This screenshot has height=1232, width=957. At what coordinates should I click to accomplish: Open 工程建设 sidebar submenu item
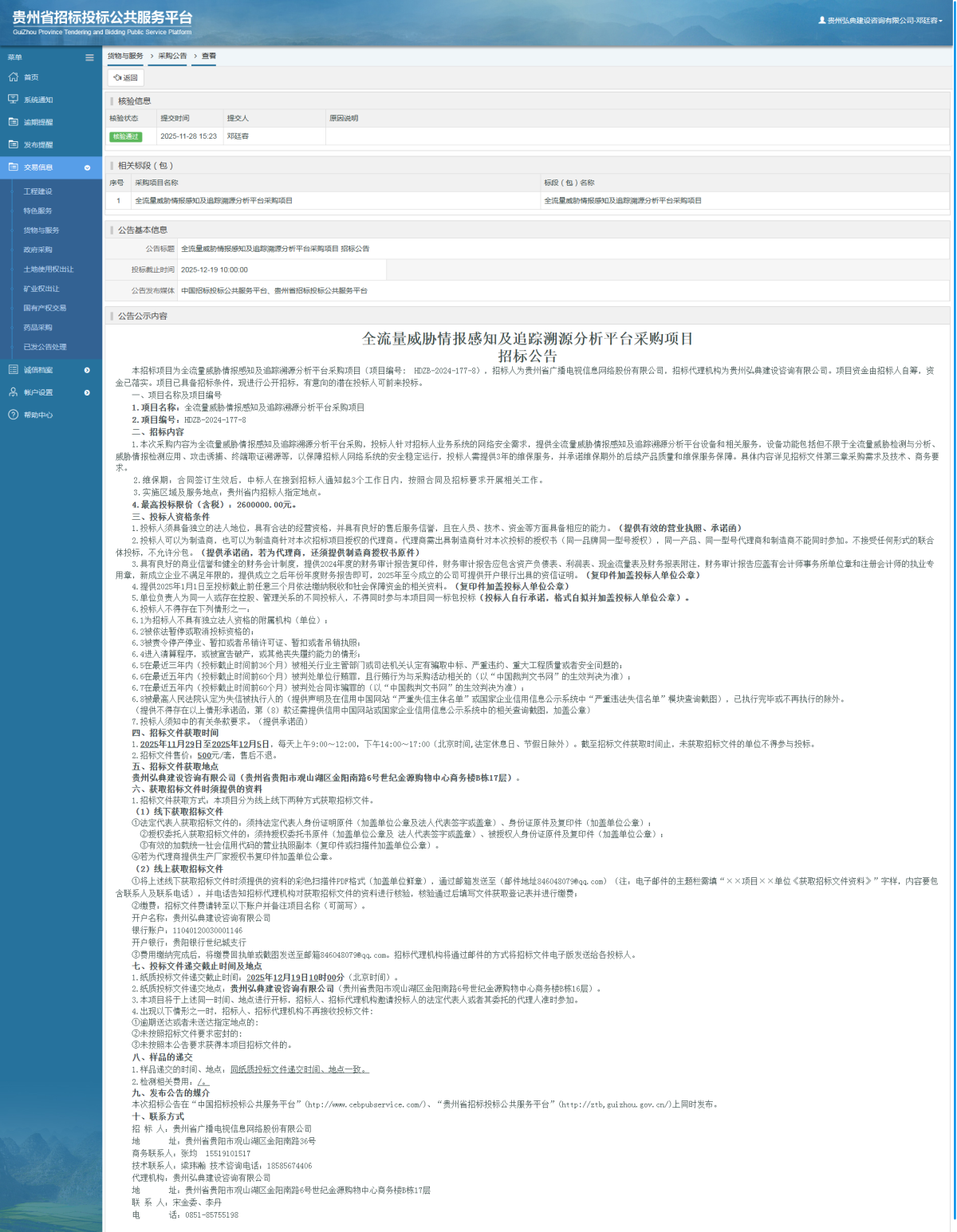click(37, 191)
